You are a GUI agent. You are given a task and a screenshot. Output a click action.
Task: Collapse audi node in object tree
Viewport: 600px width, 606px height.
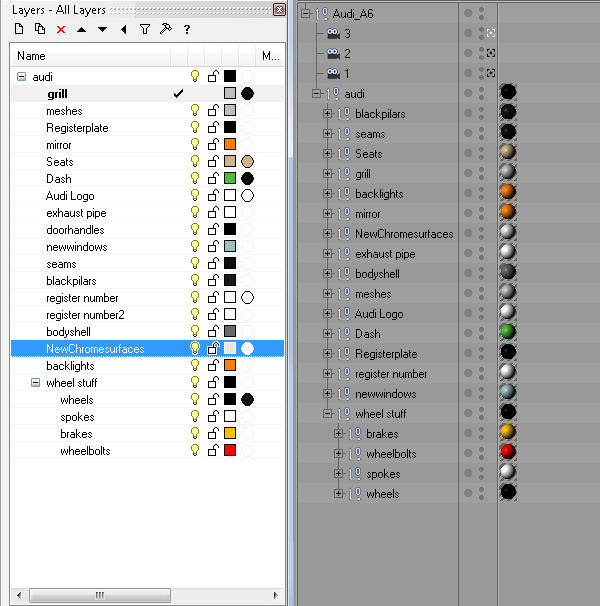(316, 94)
